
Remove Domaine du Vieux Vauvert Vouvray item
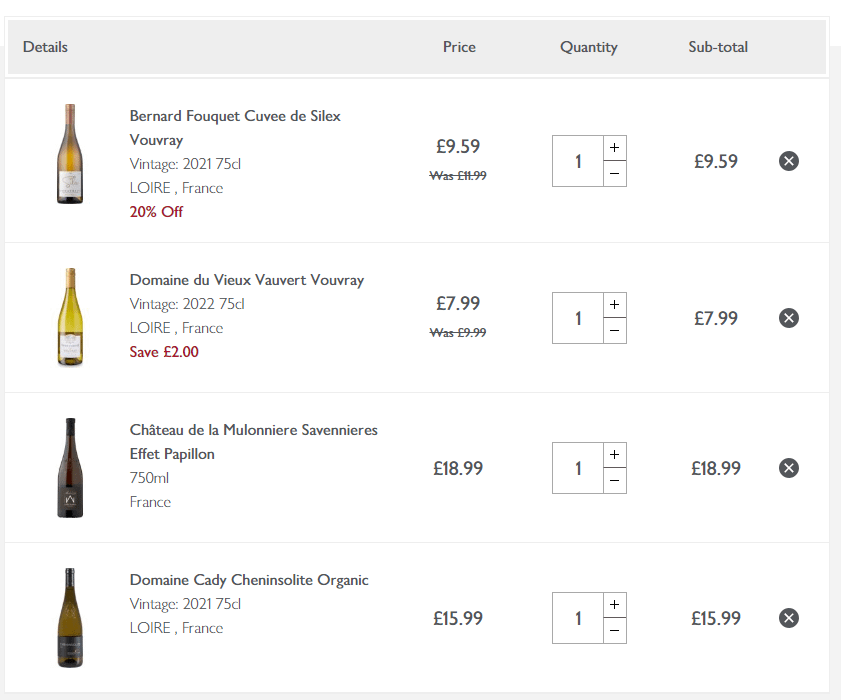(x=789, y=318)
